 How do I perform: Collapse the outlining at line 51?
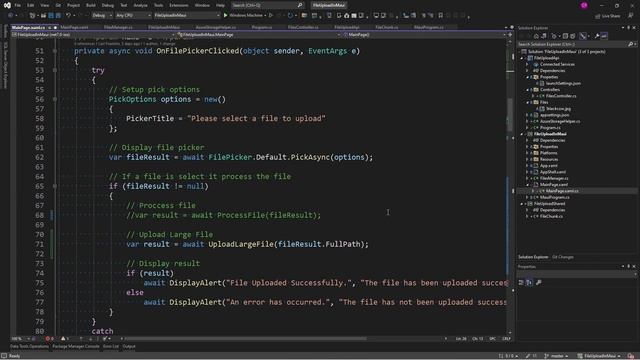(55, 51)
